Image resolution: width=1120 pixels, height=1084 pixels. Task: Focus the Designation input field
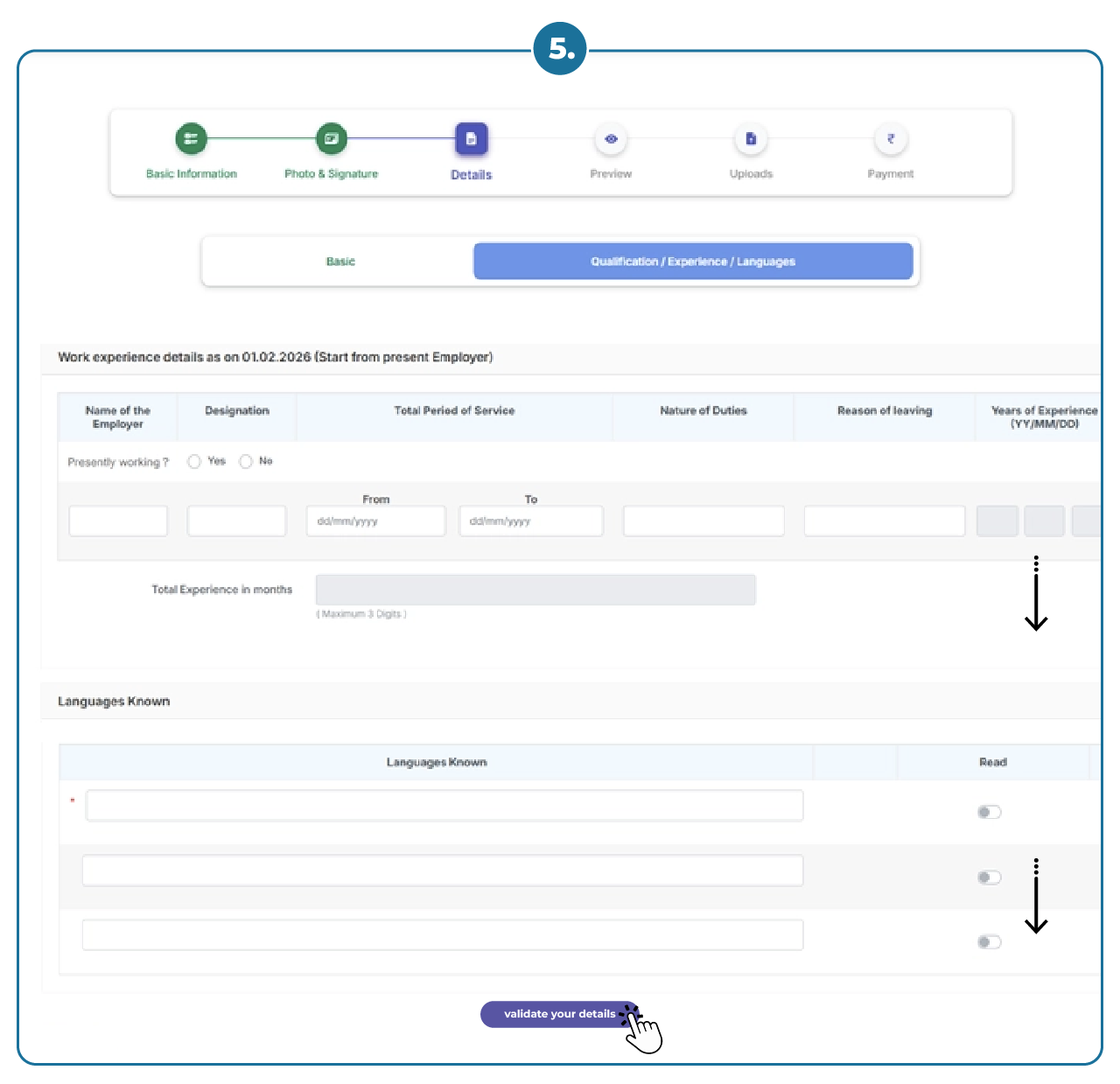point(236,521)
